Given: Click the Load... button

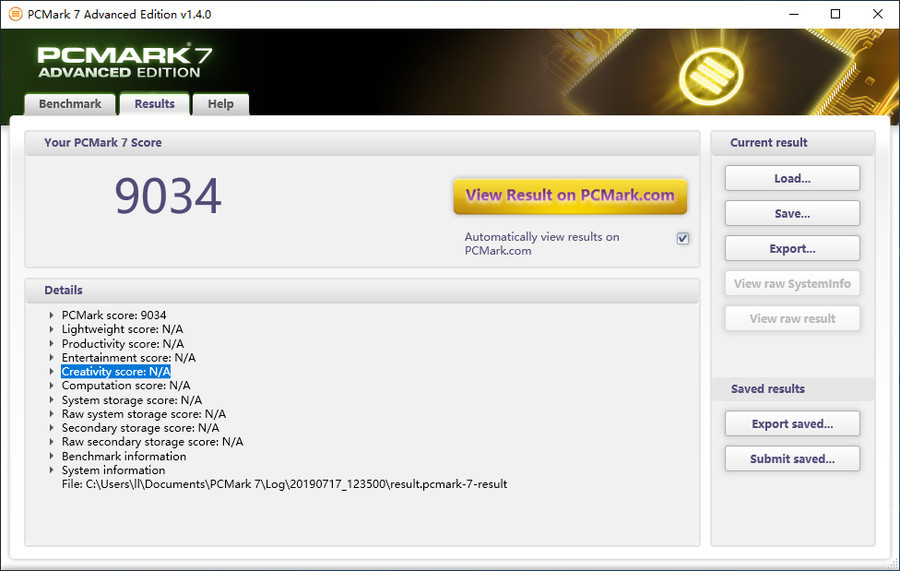Looking at the screenshot, I should (792, 178).
